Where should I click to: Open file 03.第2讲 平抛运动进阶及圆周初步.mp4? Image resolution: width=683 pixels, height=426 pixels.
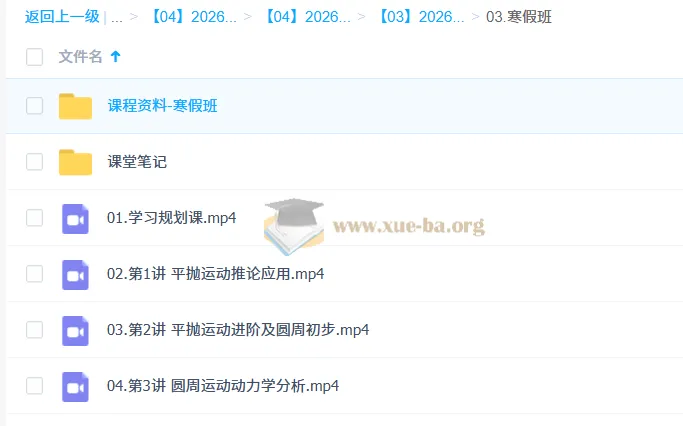coord(238,330)
